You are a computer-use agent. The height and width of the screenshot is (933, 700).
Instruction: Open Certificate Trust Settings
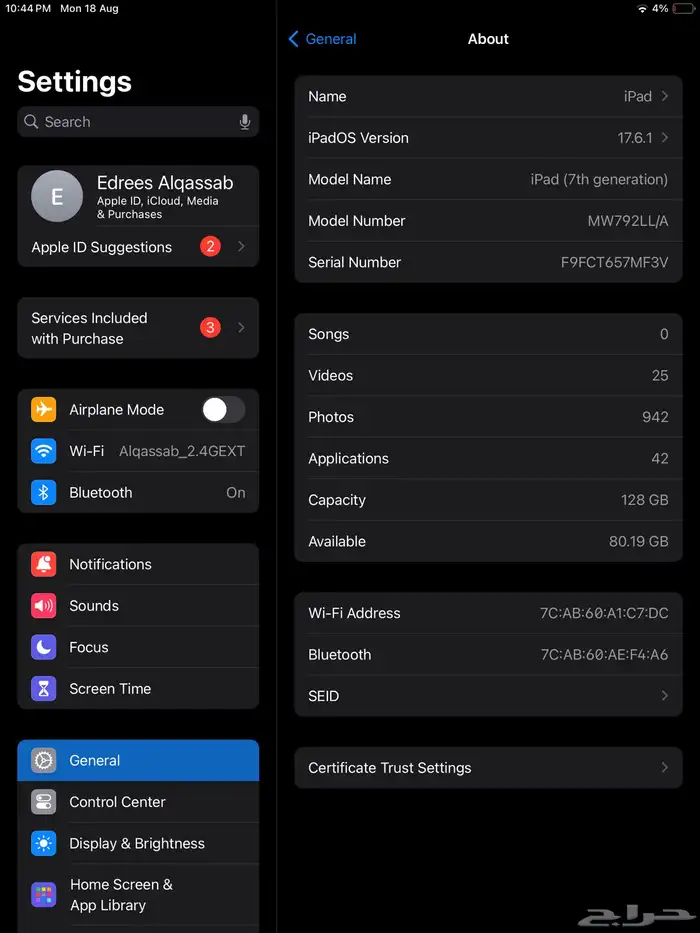pyautogui.click(x=488, y=768)
